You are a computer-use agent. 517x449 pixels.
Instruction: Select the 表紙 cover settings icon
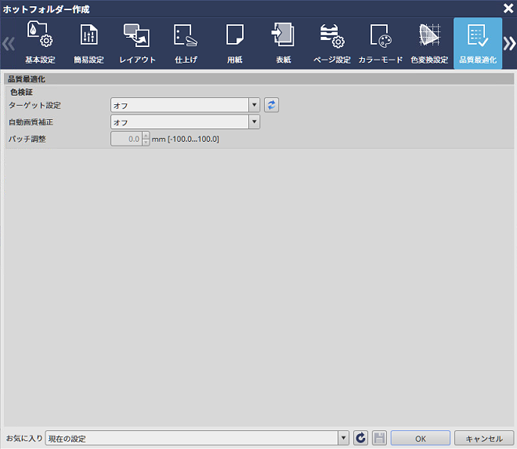pyautogui.click(x=283, y=43)
